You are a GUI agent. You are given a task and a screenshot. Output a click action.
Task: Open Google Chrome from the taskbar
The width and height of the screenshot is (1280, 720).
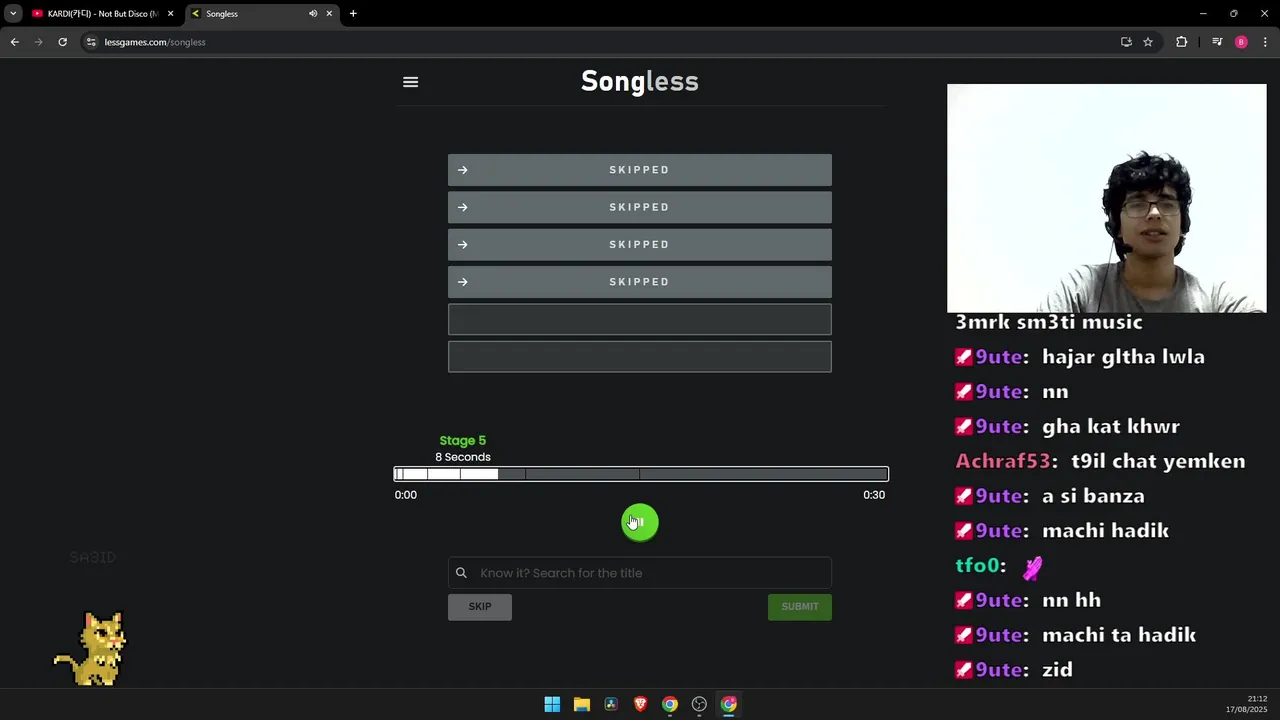tap(670, 704)
